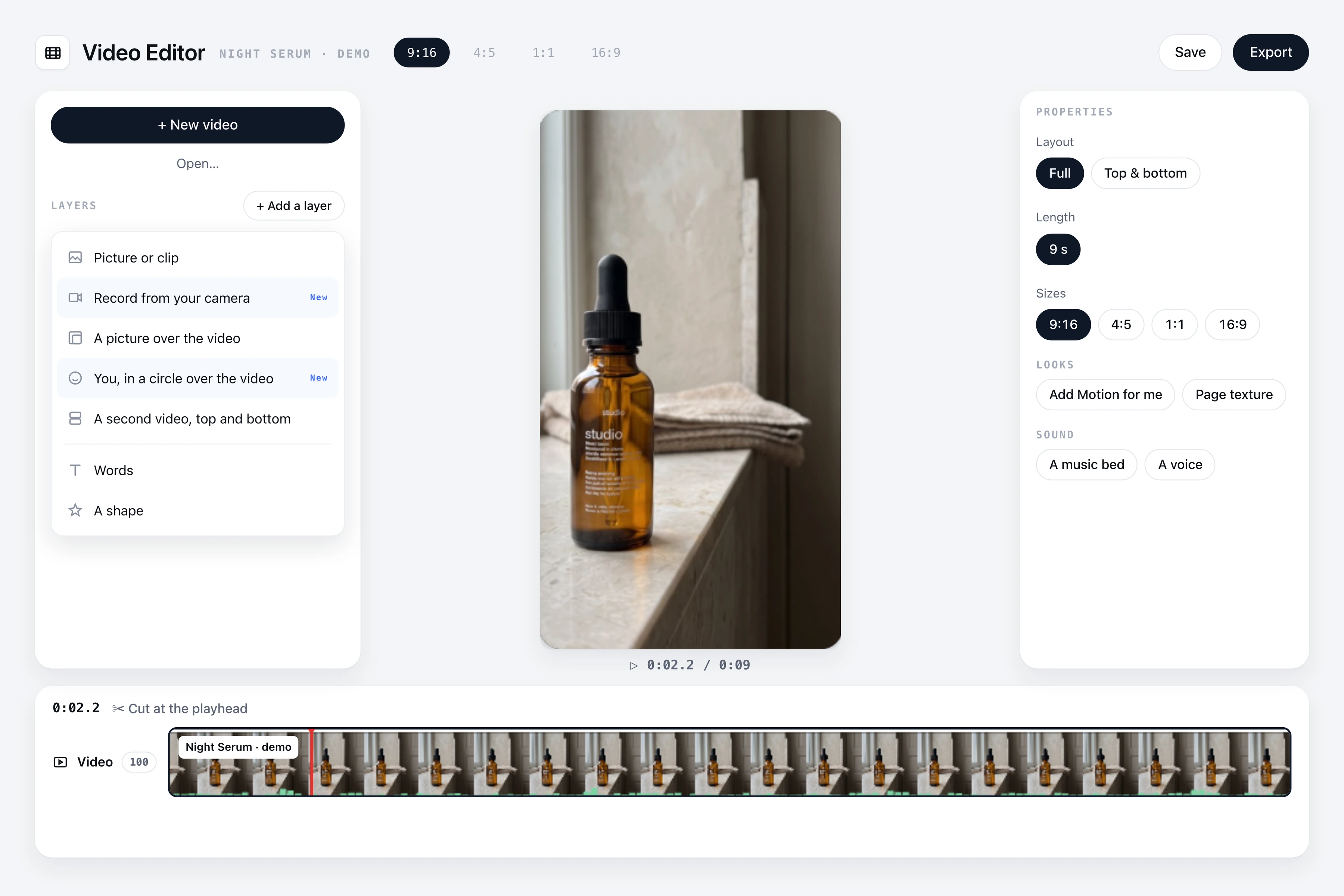Export the video
Image resolution: width=1344 pixels, height=896 pixels.
1270,53
